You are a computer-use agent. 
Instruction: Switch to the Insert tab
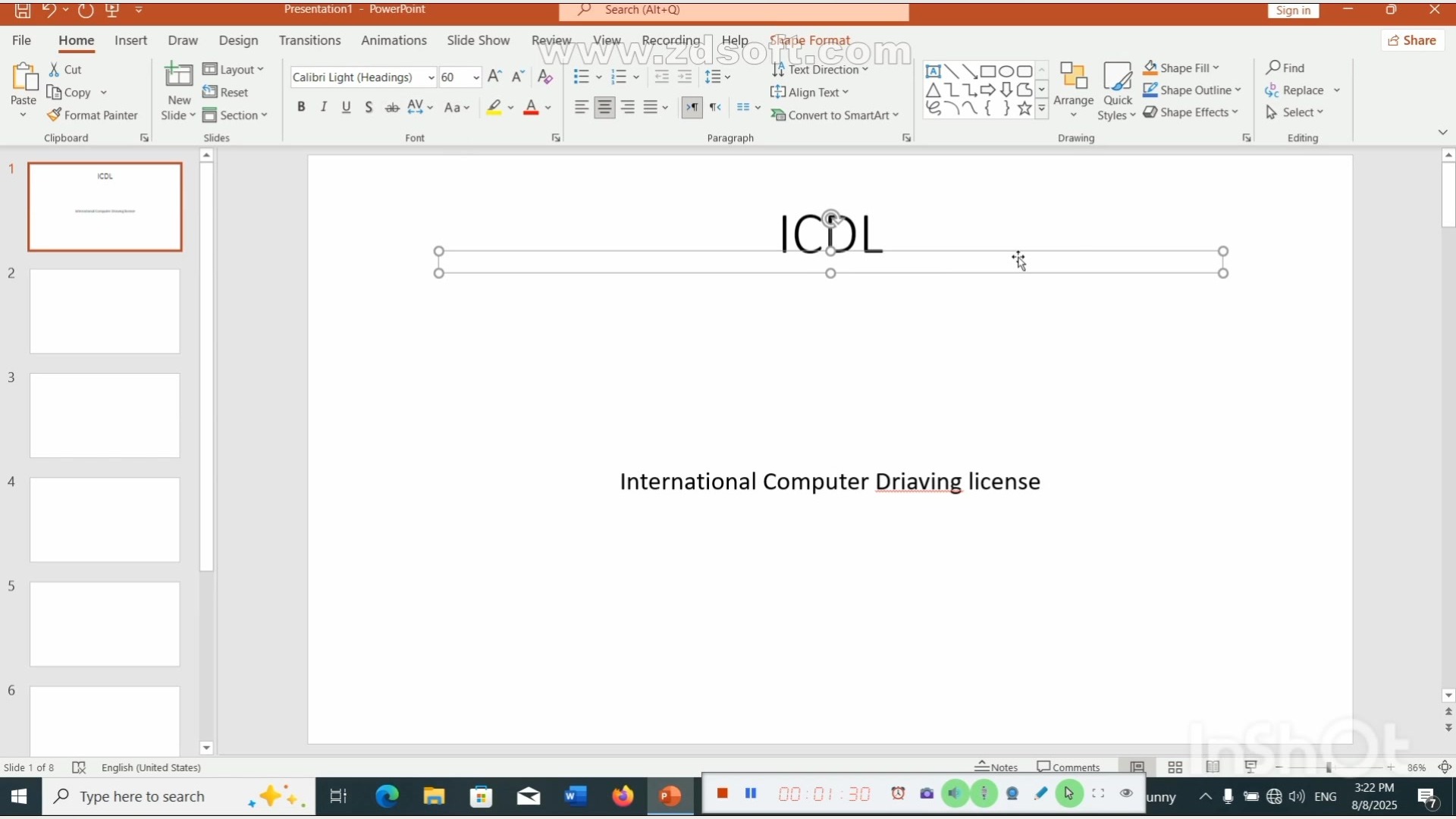click(130, 40)
